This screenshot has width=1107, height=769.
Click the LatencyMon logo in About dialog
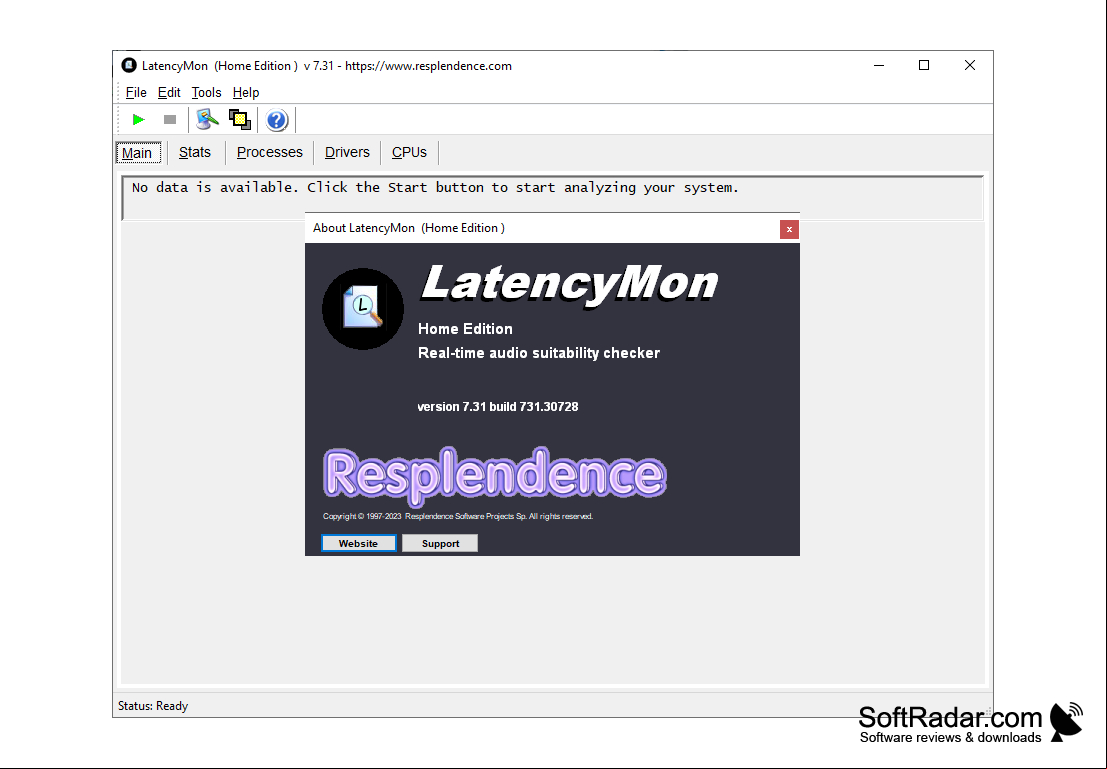363,309
